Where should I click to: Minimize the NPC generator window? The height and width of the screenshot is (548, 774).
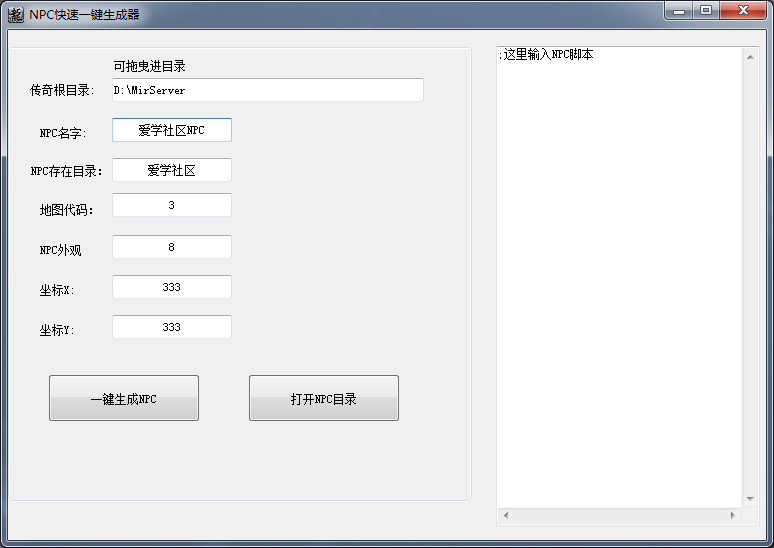[x=679, y=10]
